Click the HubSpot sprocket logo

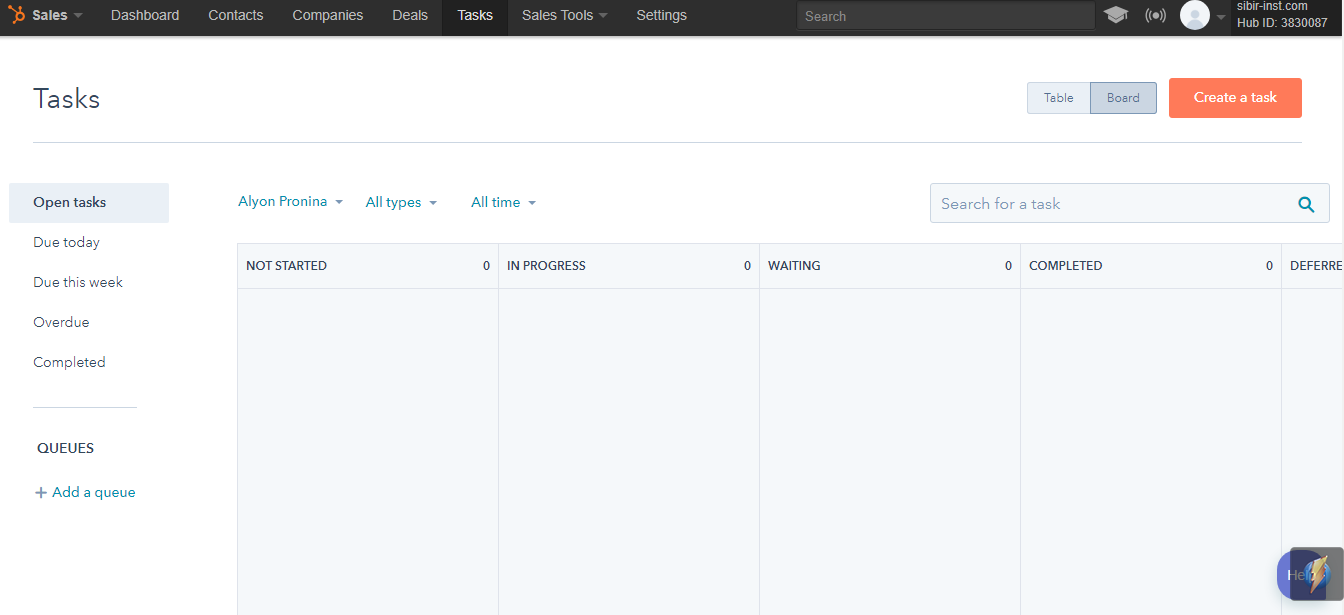(16, 15)
